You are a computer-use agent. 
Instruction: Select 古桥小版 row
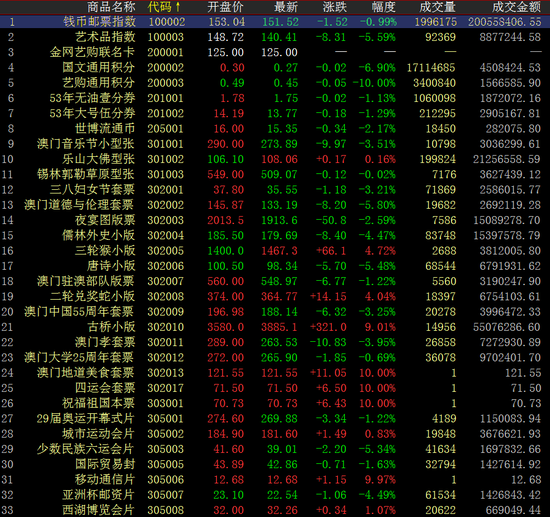pos(275,327)
